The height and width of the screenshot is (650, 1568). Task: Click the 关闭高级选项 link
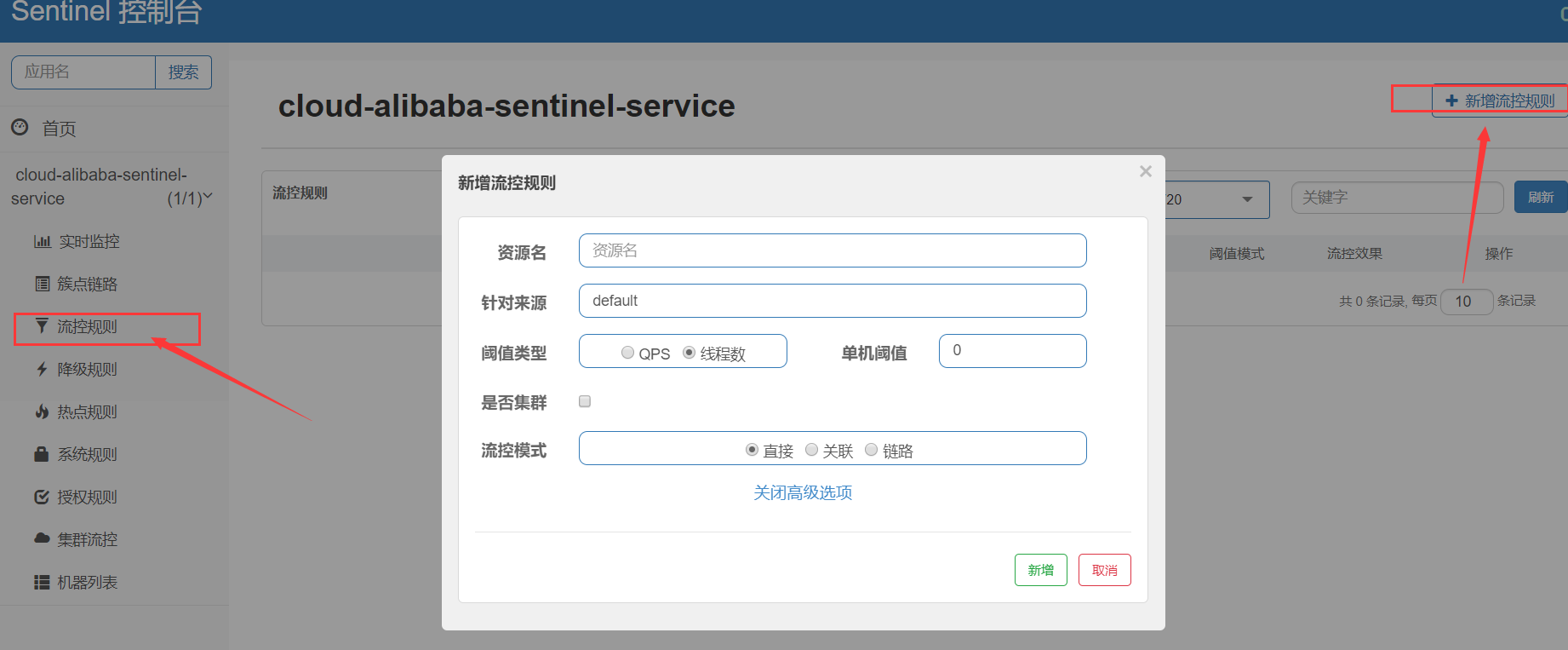[x=803, y=492]
